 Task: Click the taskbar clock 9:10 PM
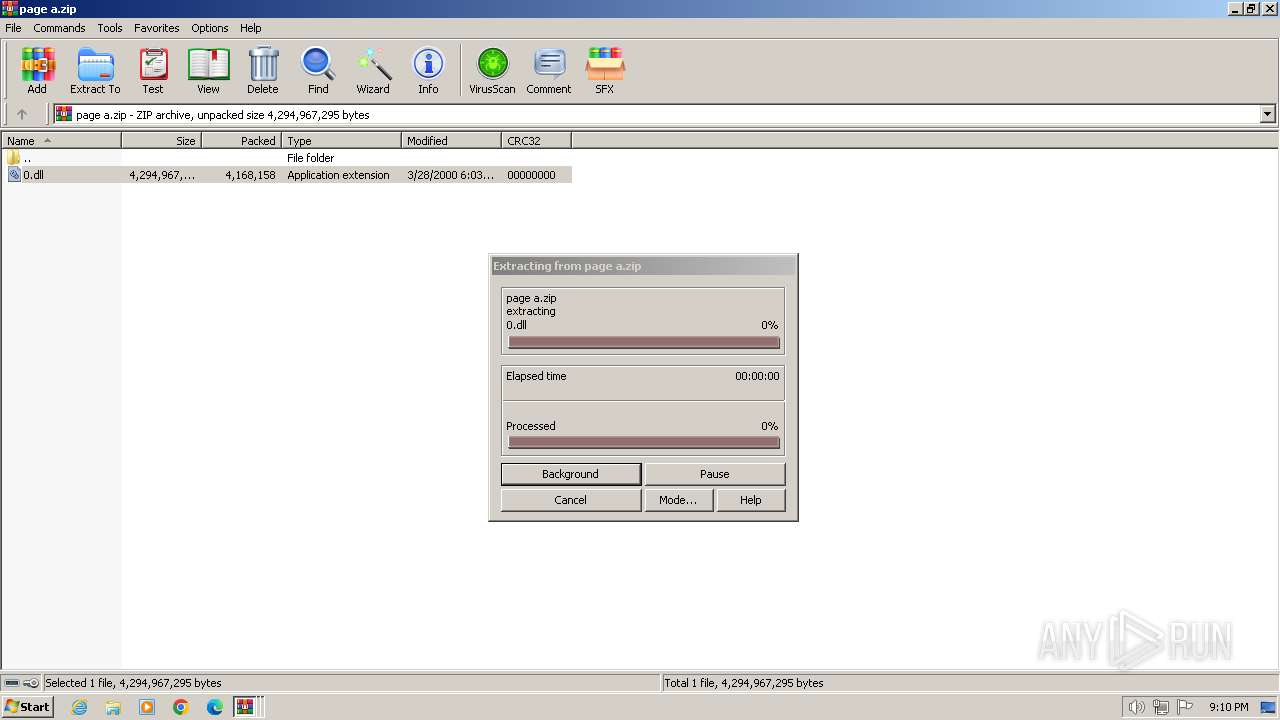(1228, 707)
